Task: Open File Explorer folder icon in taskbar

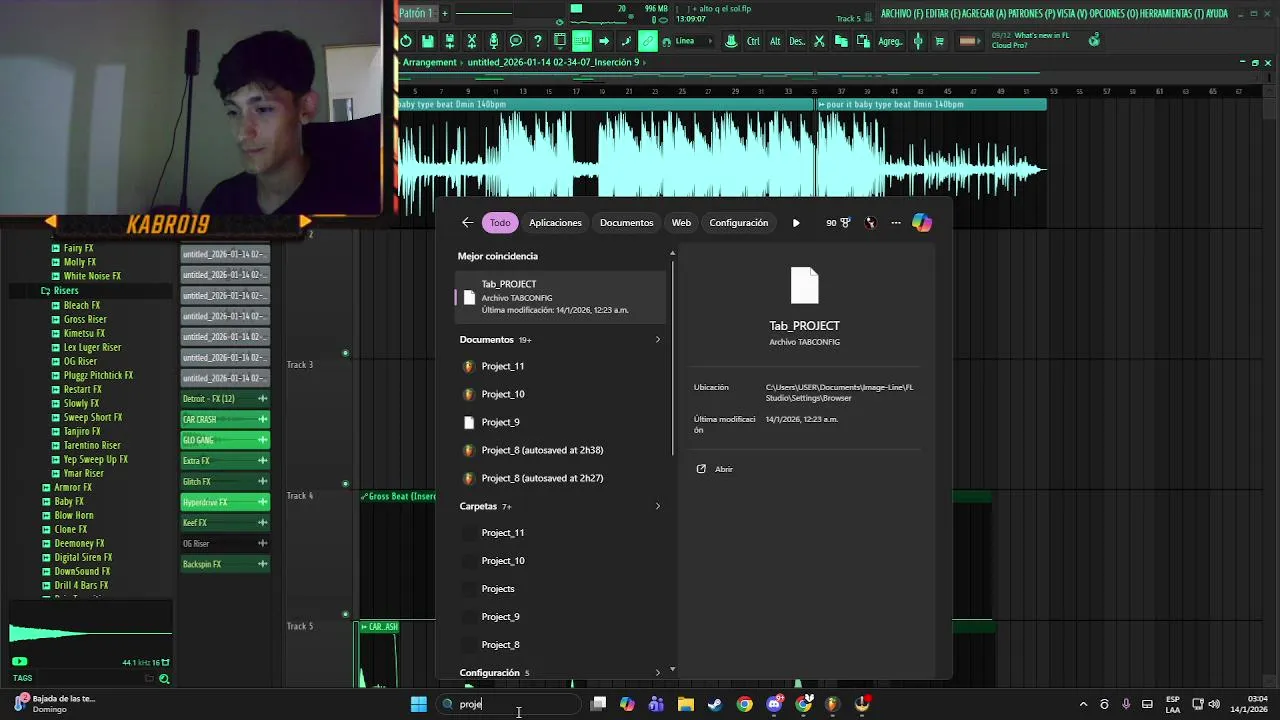Action: click(686, 704)
